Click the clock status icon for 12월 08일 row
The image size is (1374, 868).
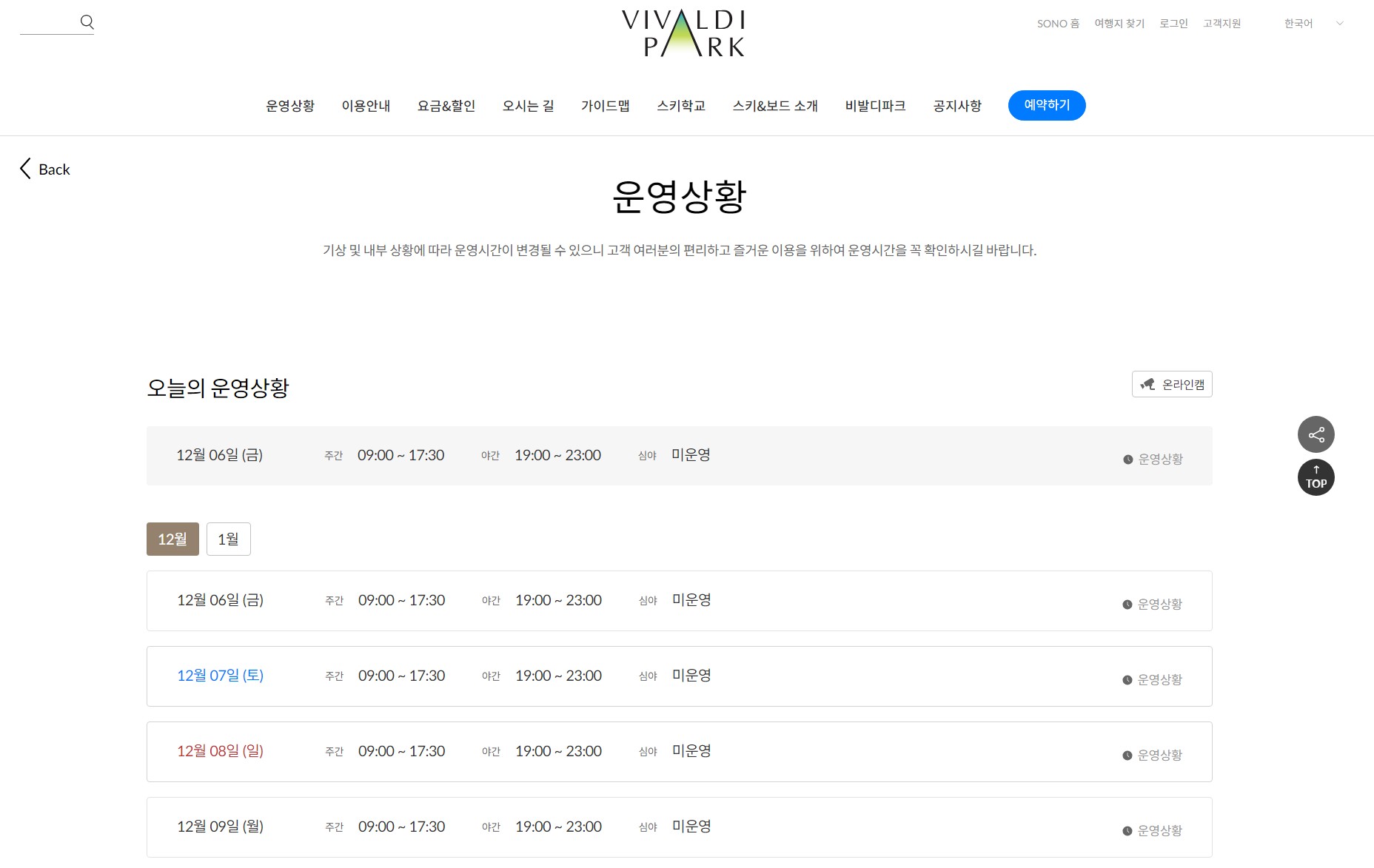coord(1127,755)
